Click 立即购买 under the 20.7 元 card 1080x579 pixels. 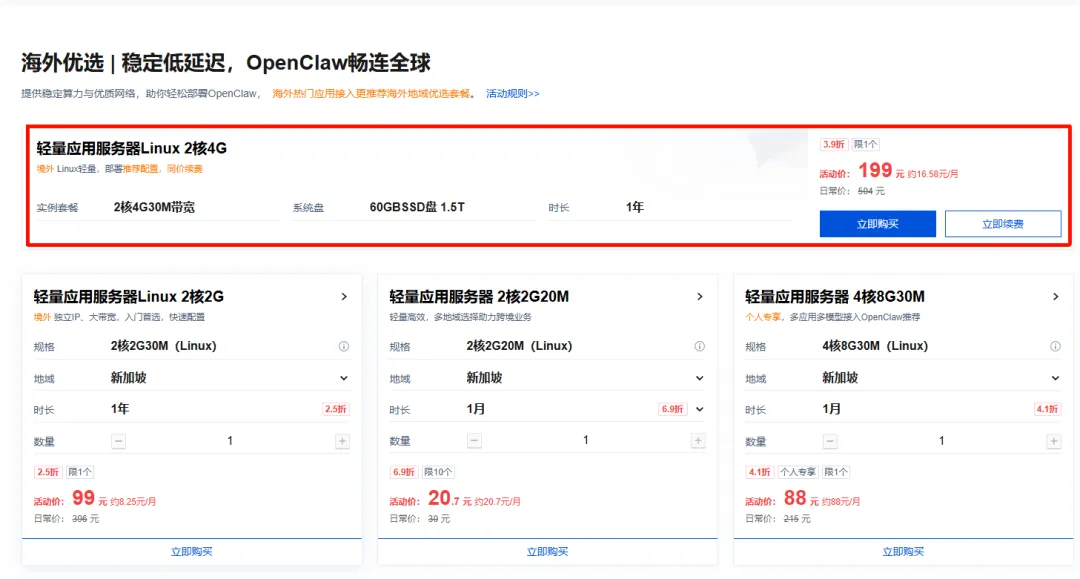(x=548, y=551)
